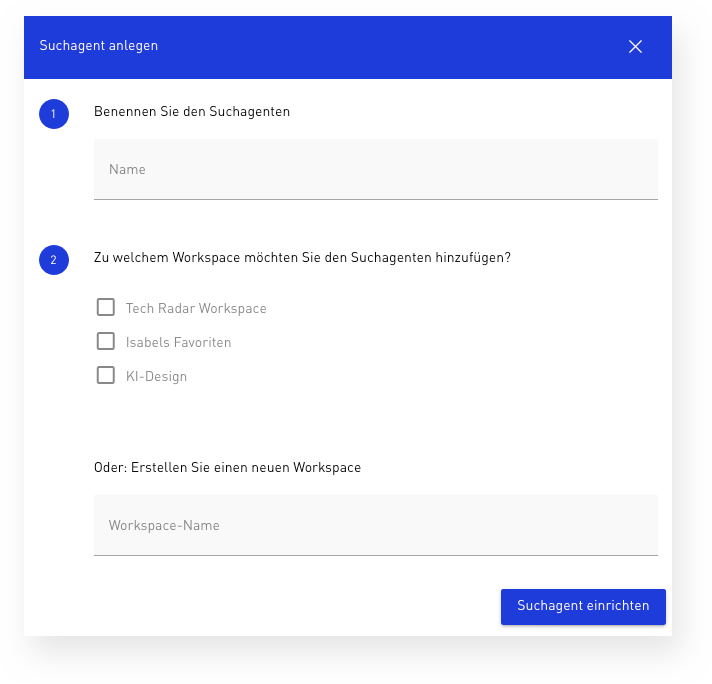Click the underline below the Name field
This screenshot has height=684, width=712.
[376, 199]
